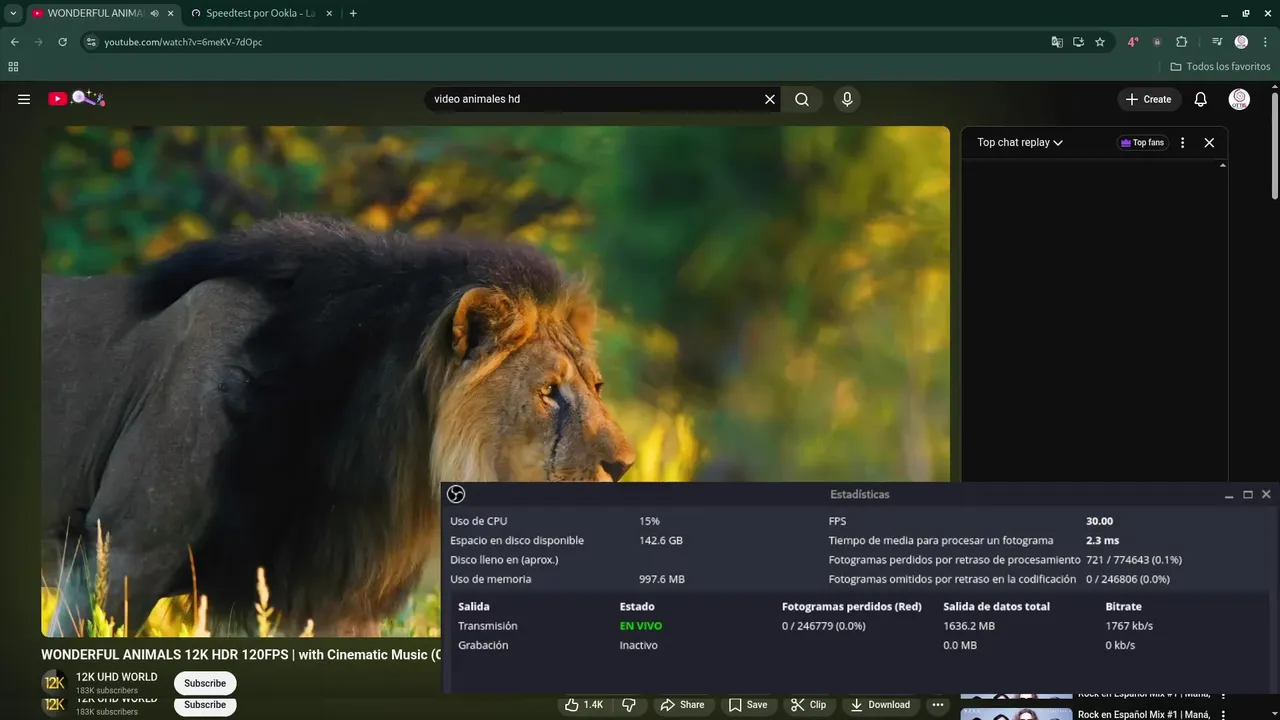Like the video with thumbs-up 1.4K
The width and height of the screenshot is (1280, 720).
click(x=584, y=705)
